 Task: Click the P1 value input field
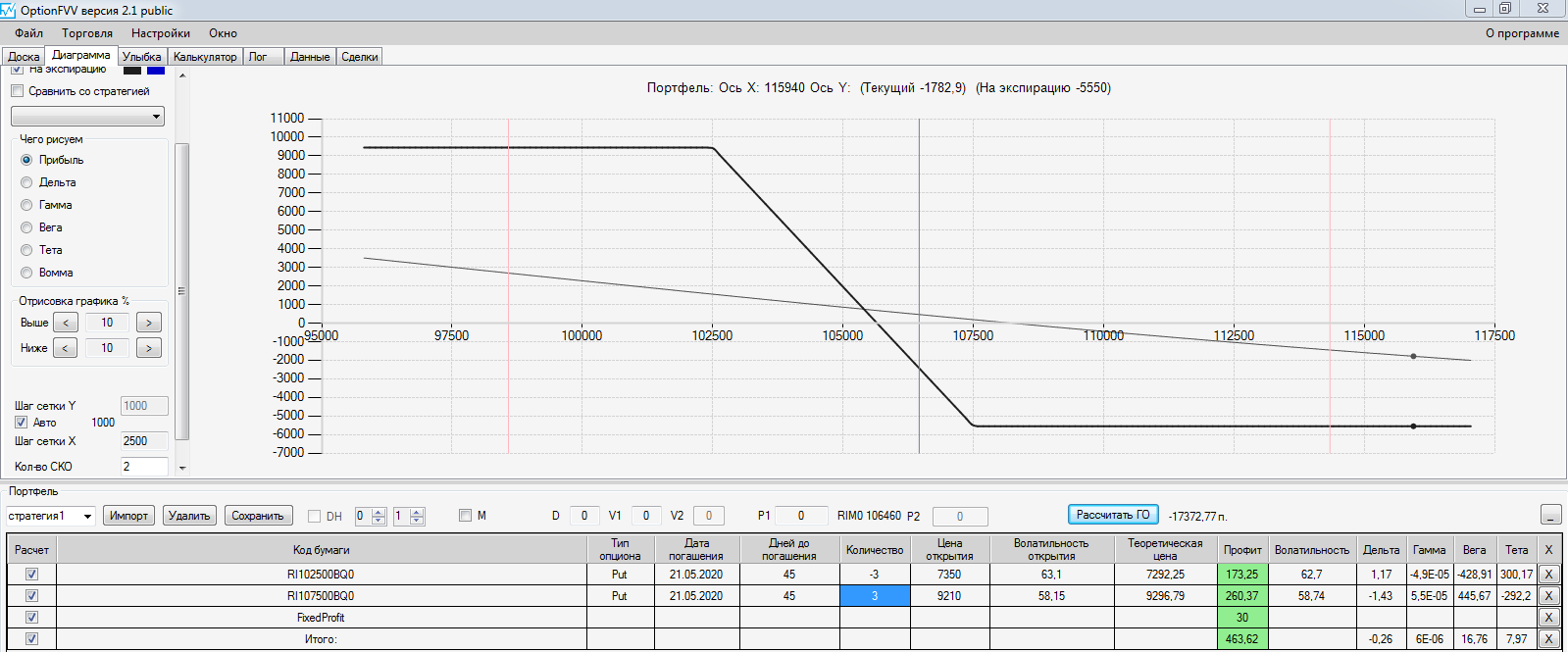point(801,516)
